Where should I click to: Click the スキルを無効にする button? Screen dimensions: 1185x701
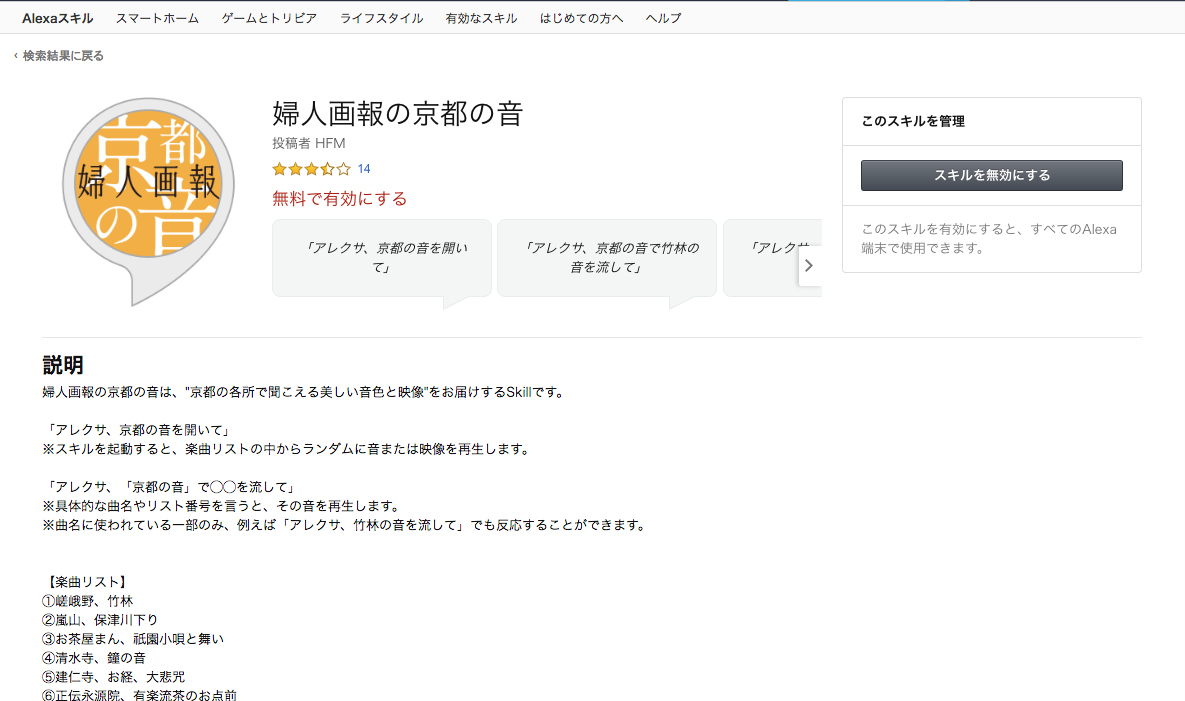tap(992, 175)
